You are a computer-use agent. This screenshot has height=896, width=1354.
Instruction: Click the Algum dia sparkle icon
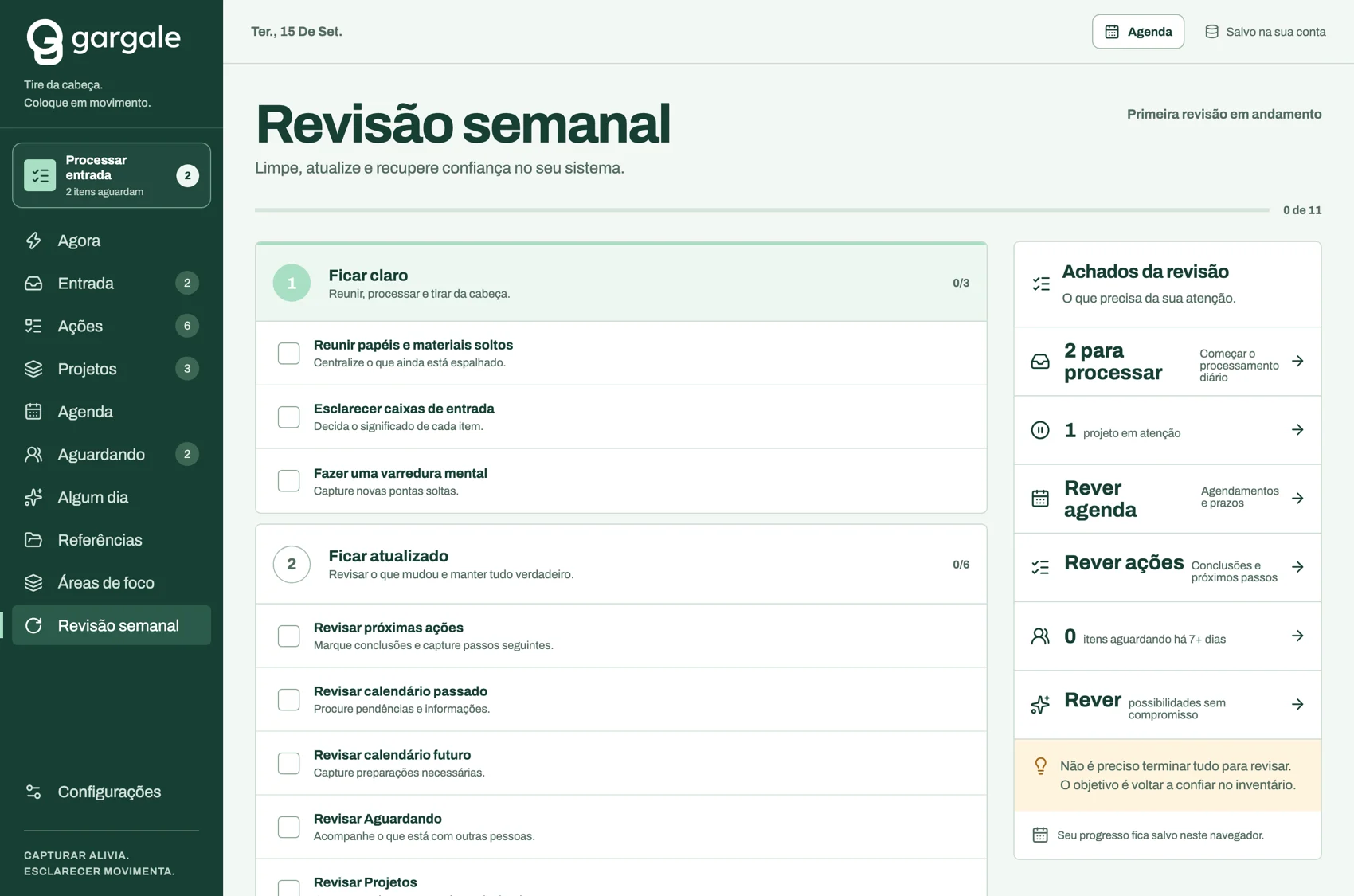click(33, 497)
